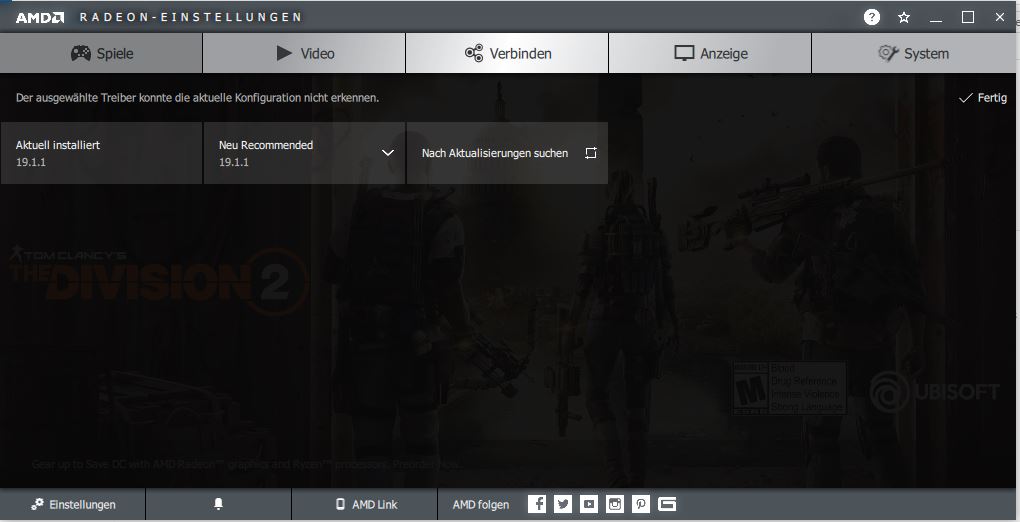1020x522 pixels.
Task: Expand the Neu Recommended dropdown arrow
Action: 388,153
